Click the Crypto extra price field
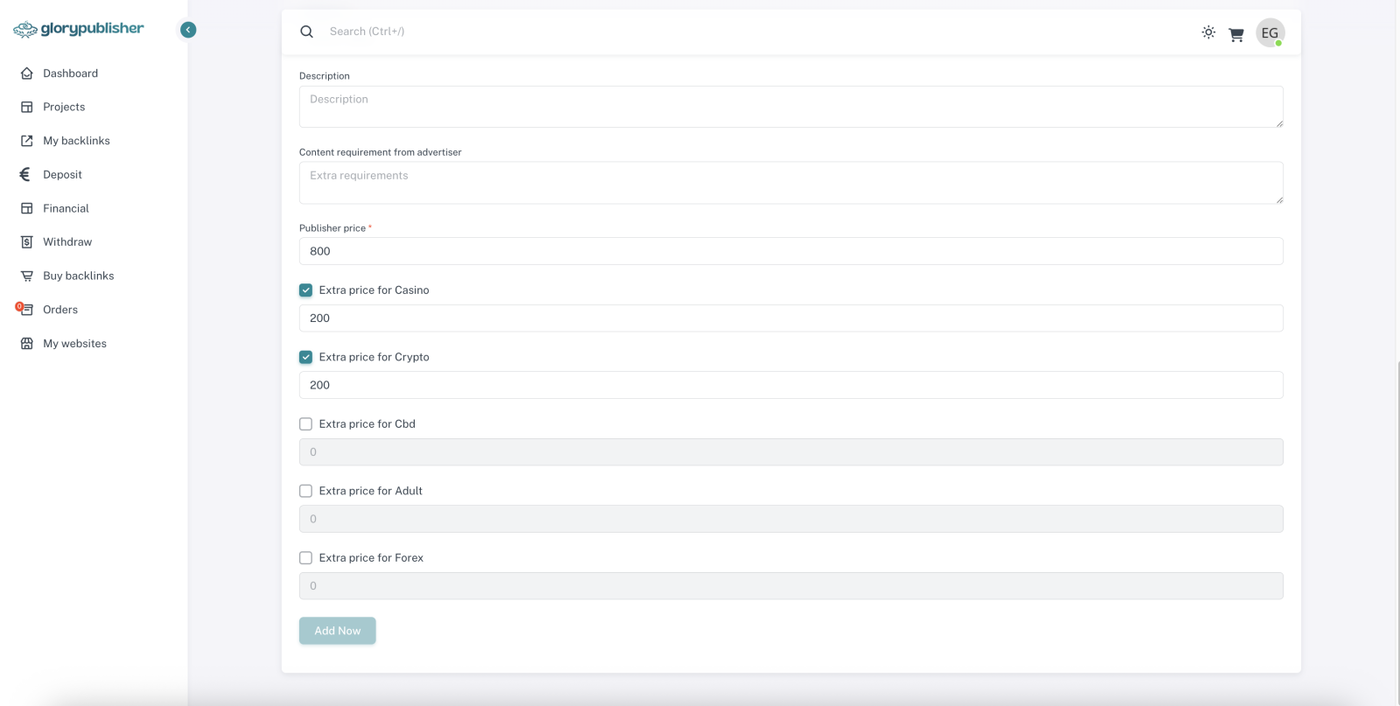The image size is (1400, 706). pyautogui.click(x=791, y=385)
